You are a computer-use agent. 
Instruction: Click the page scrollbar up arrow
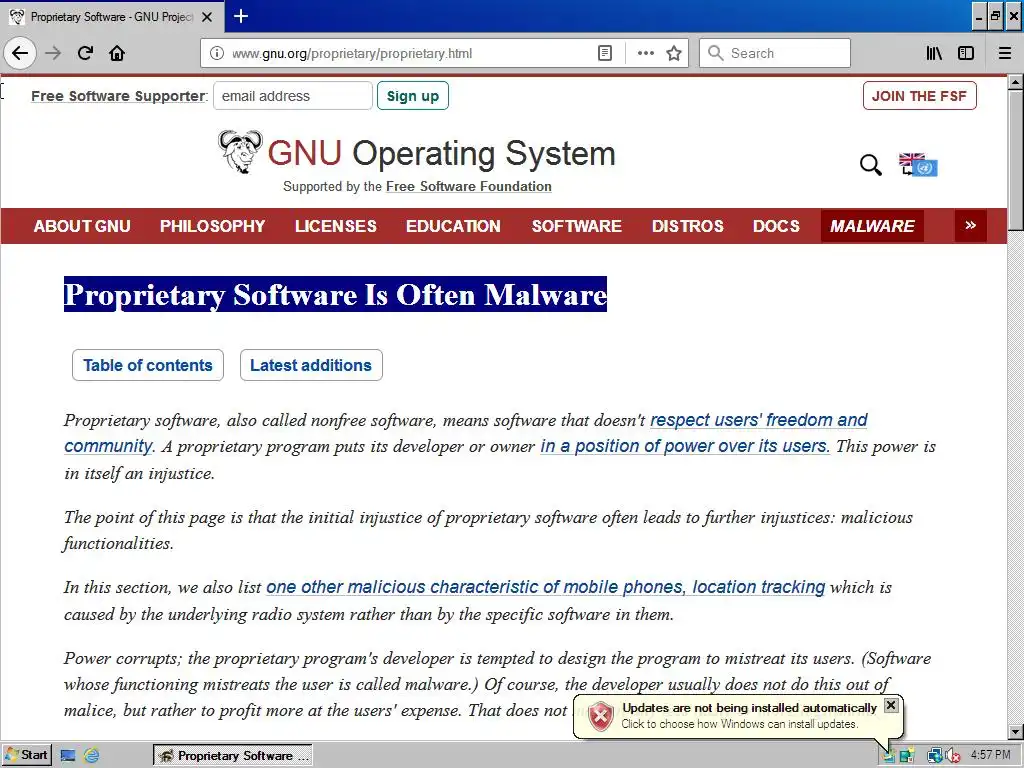pyautogui.click(x=1015, y=83)
